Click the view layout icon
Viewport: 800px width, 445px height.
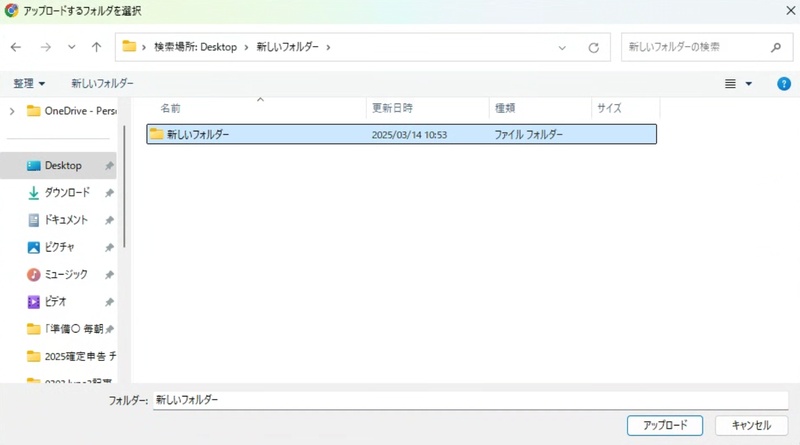click(x=730, y=84)
